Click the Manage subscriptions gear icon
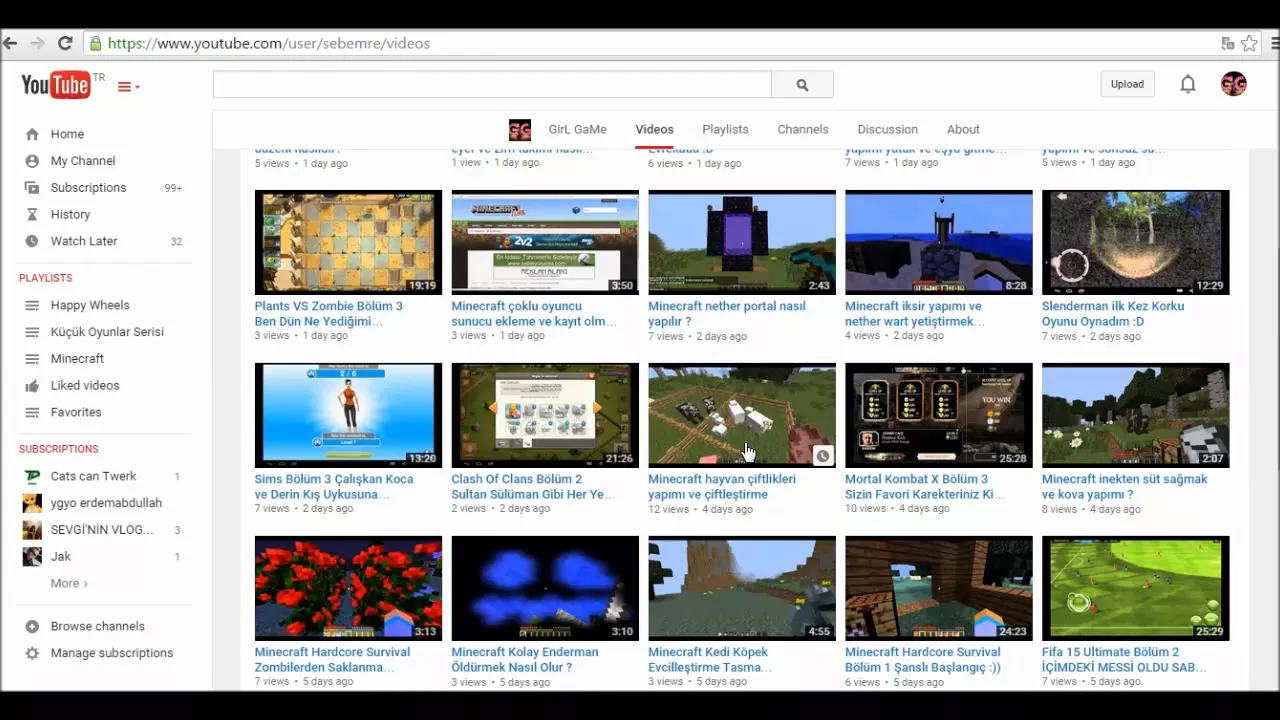Viewport: 1280px width, 720px height. coord(32,653)
